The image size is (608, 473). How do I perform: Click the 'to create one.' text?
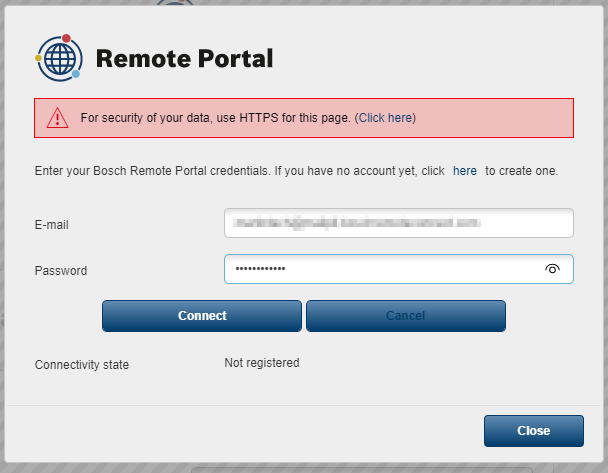(522, 171)
